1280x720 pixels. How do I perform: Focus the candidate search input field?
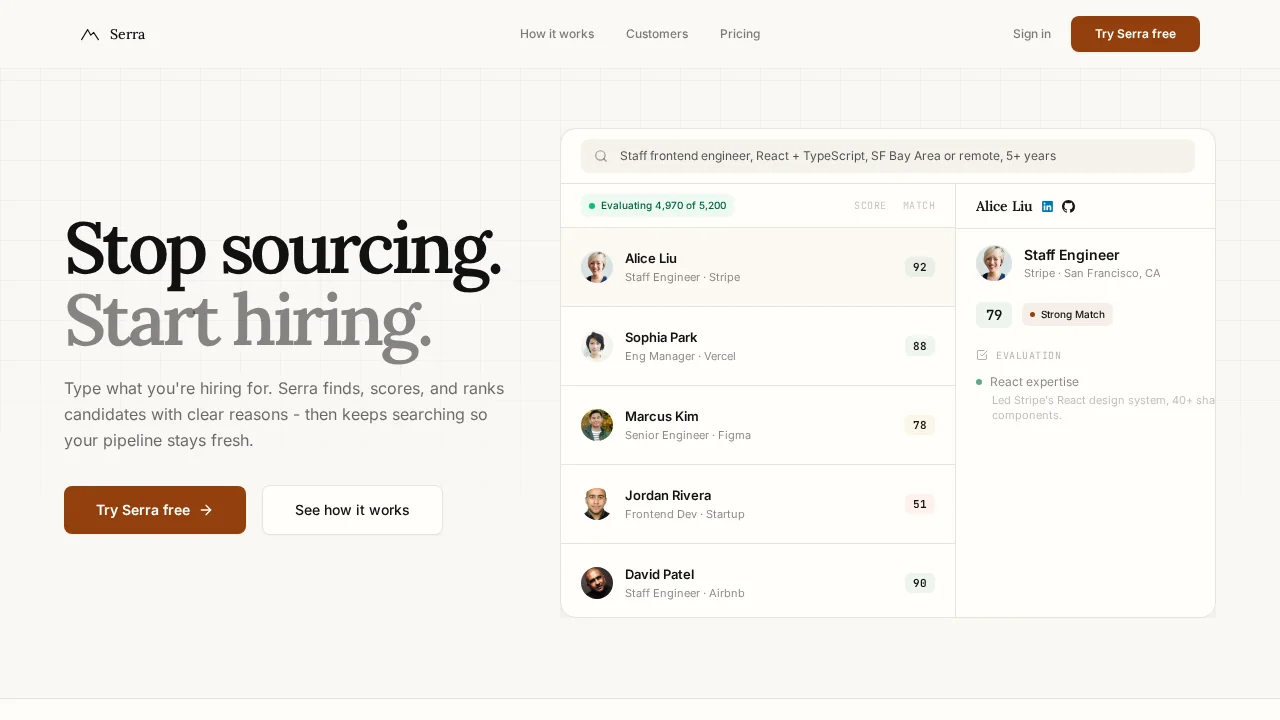click(900, 156)
